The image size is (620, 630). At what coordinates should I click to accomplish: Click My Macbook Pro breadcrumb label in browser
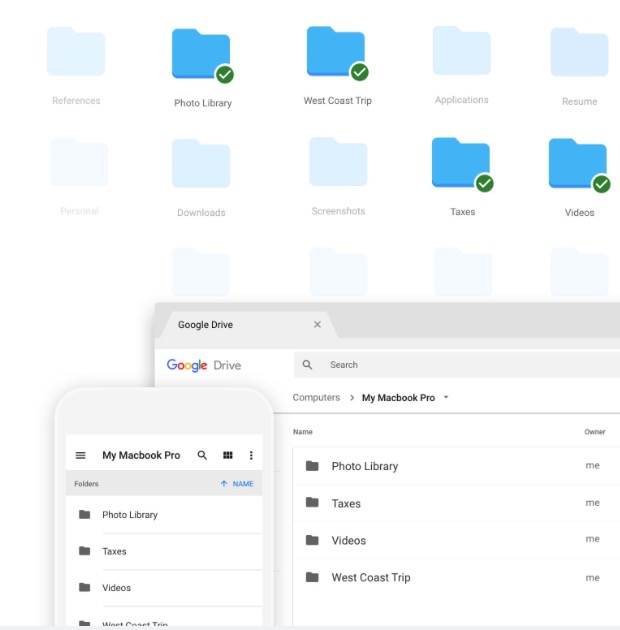click(x=398, y=398)
